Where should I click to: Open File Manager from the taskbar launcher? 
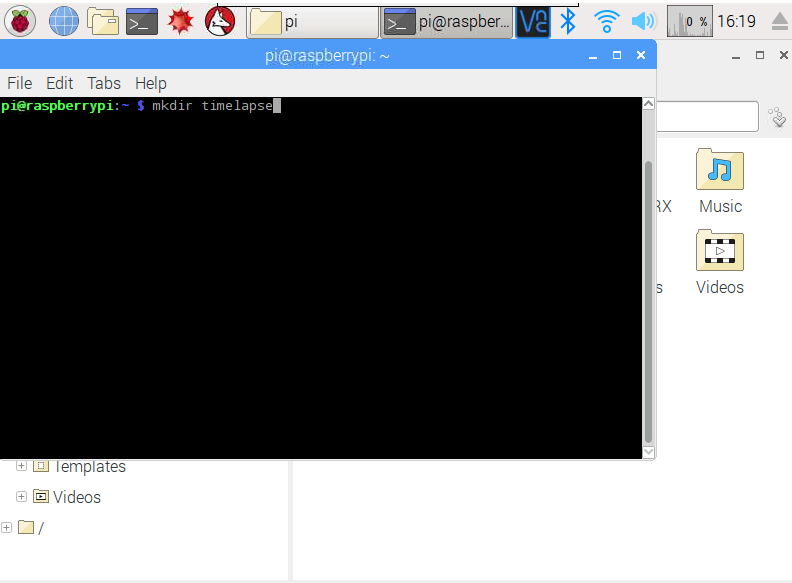pyautogui.click(x=102, y=20)
